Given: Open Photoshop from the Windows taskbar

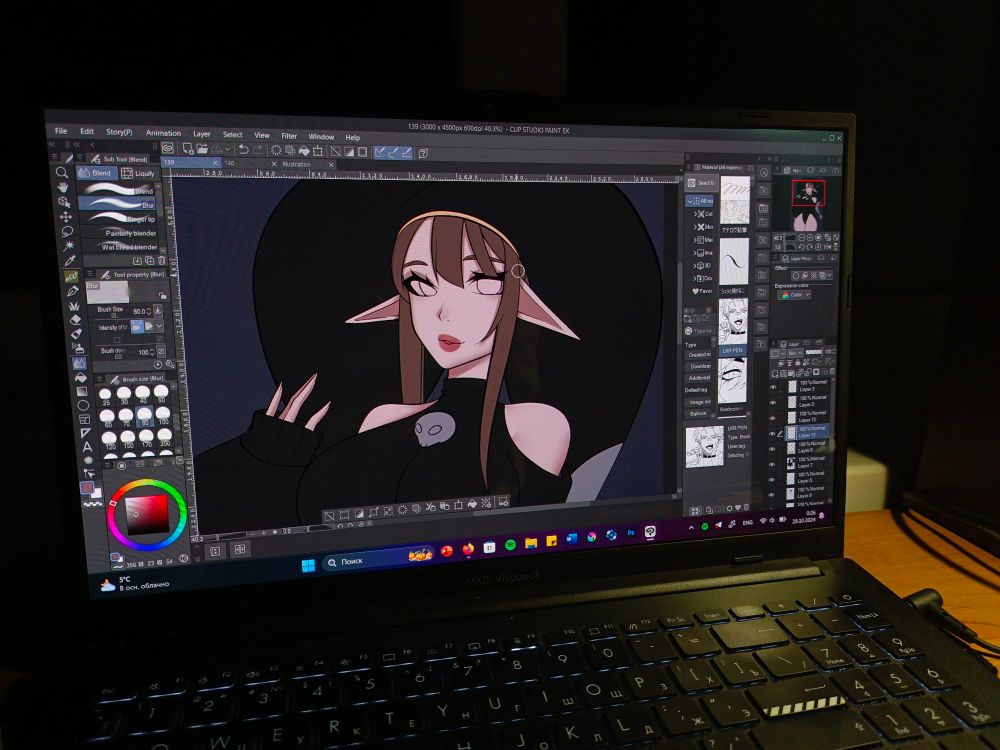Looking at the screenshot, I should pyautogui.click(x=631, y=533).
